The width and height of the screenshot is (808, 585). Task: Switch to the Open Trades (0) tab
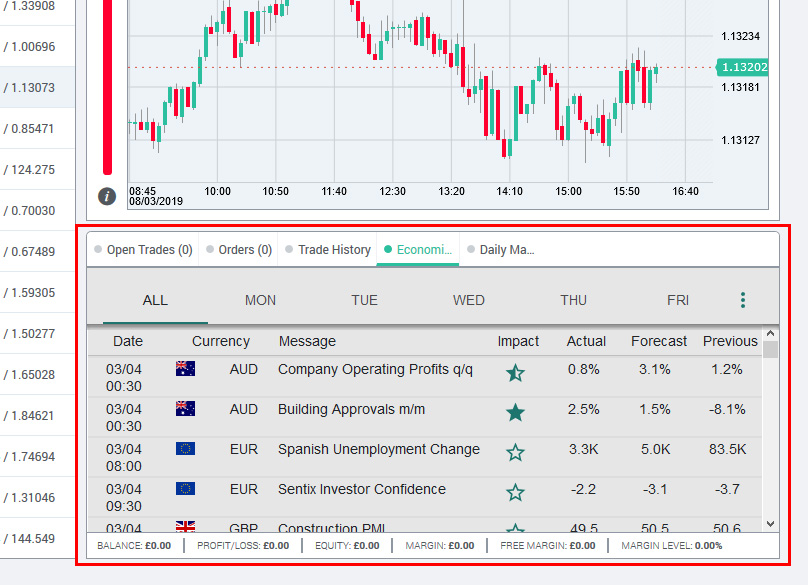coord(143,250)
